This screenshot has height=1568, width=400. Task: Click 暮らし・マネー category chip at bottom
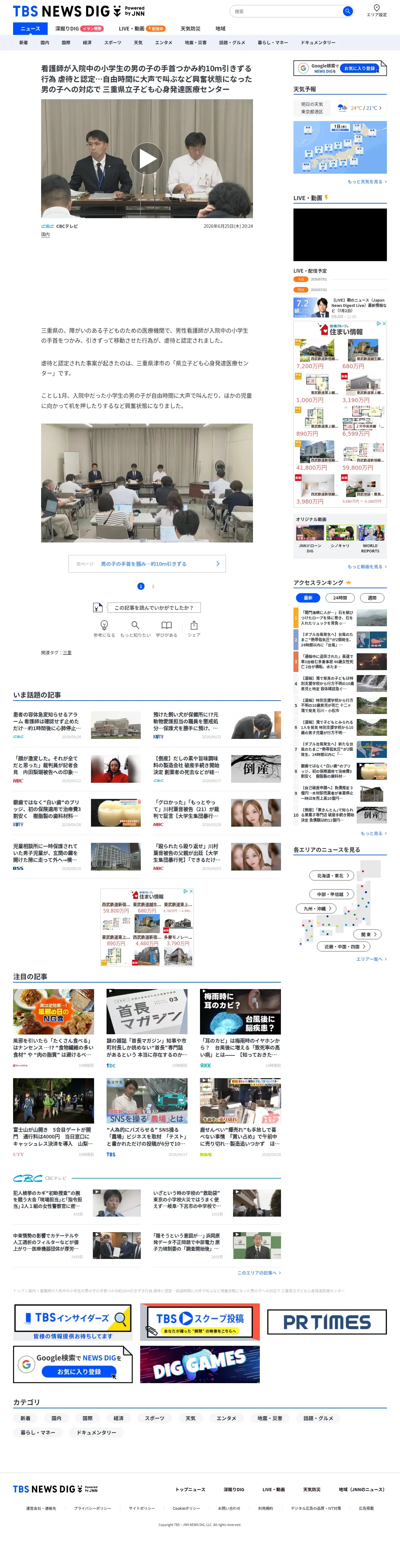(38, 1432)
